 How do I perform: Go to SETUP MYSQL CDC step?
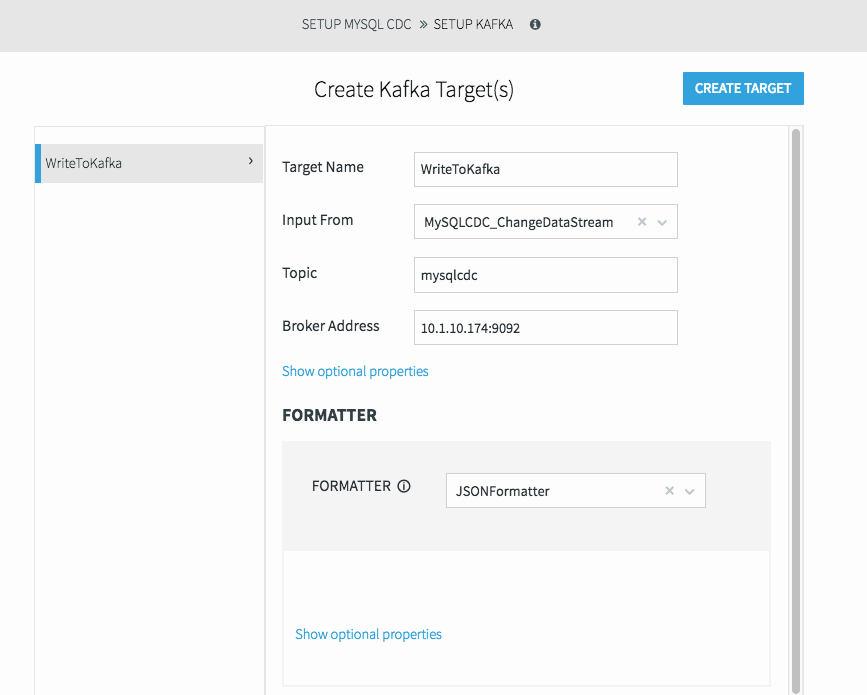pos(356,24)
